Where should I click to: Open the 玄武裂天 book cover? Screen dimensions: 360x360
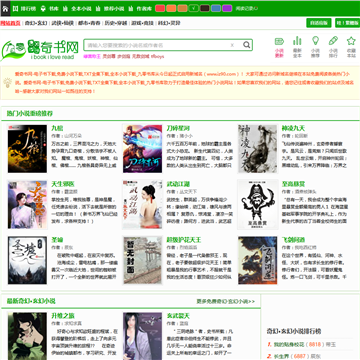click(x=143, y=336)
